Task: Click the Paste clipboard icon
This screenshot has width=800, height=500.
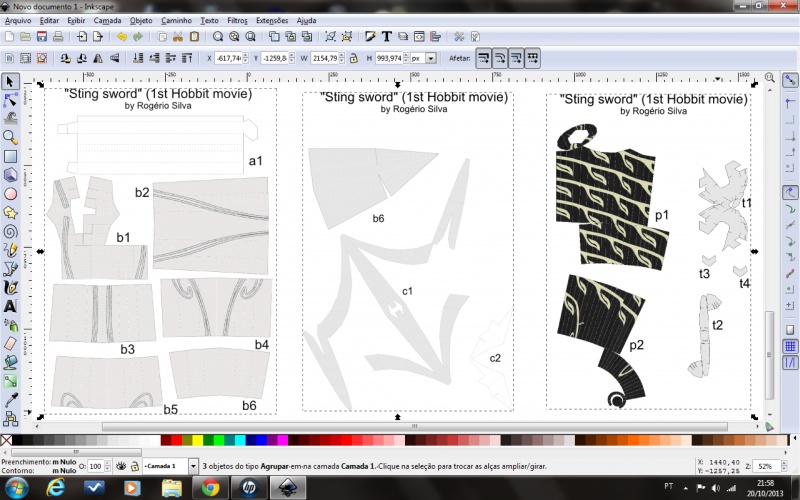Action: coord(194,37)
